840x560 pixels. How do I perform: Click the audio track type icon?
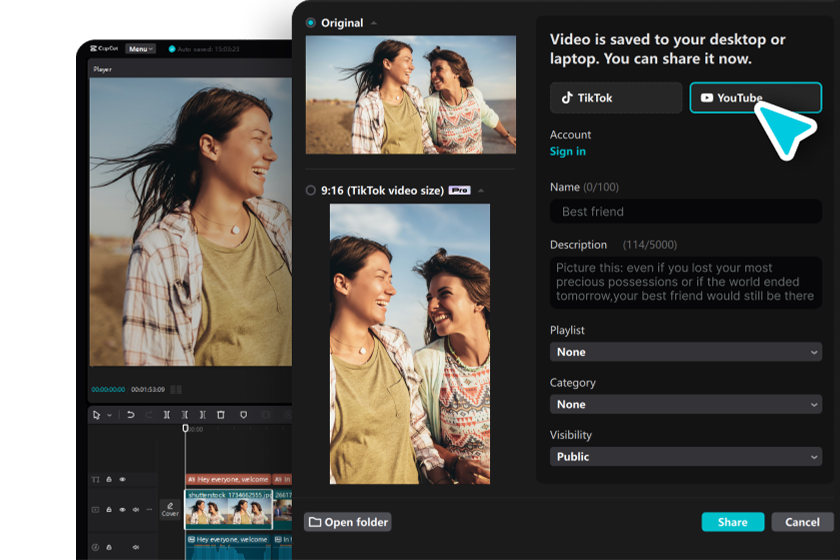95,547
